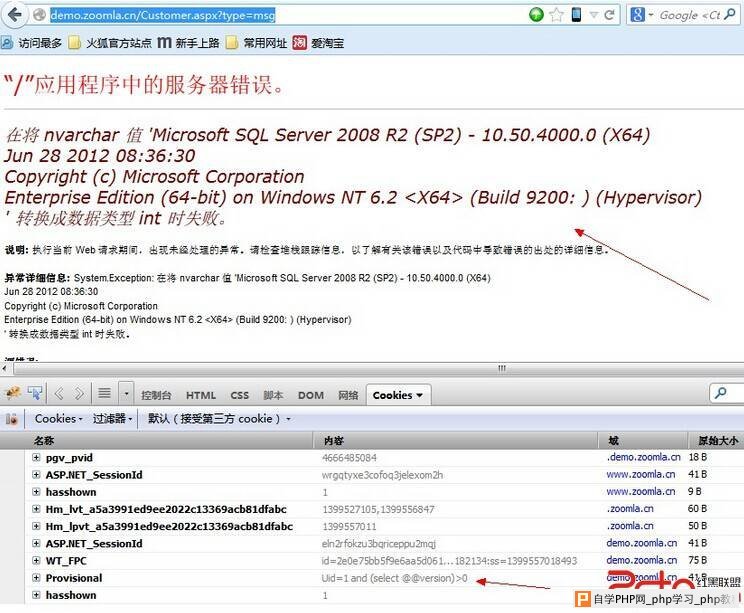Expand the Provisional cookie row
Image resolution: width=744 pixels, height=613 pixels.
click(36, 578)
